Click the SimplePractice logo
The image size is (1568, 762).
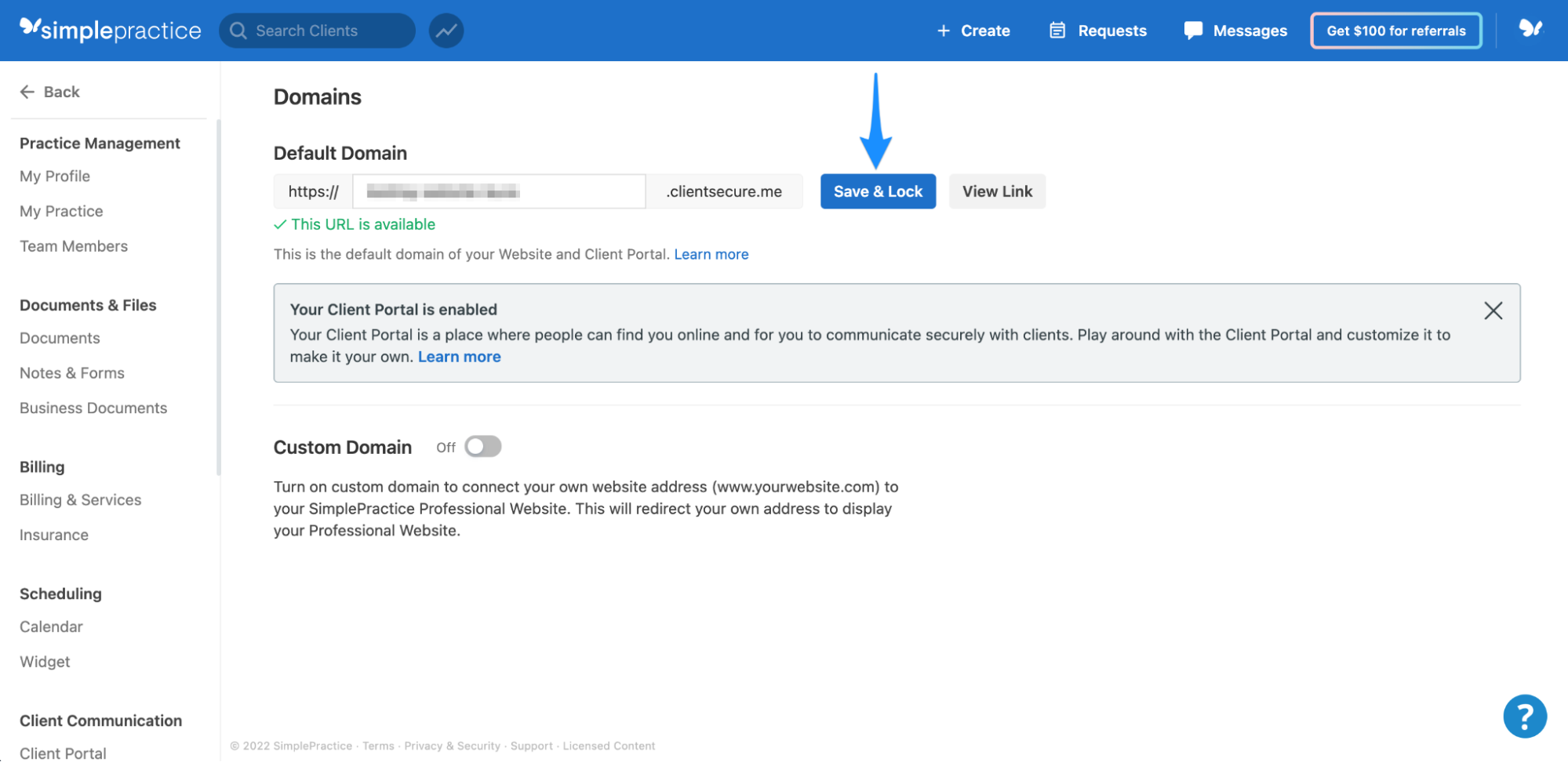pos(110,30)
